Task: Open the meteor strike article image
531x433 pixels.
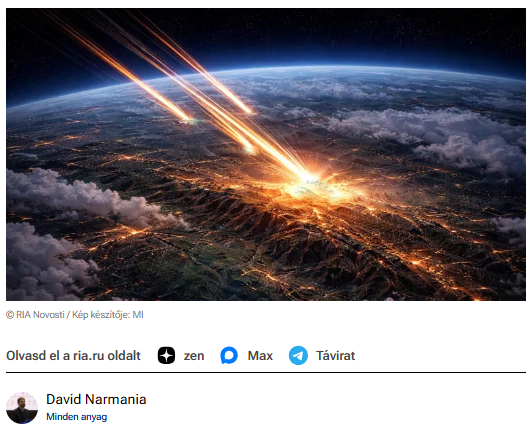Action: (x=266, y=154)
